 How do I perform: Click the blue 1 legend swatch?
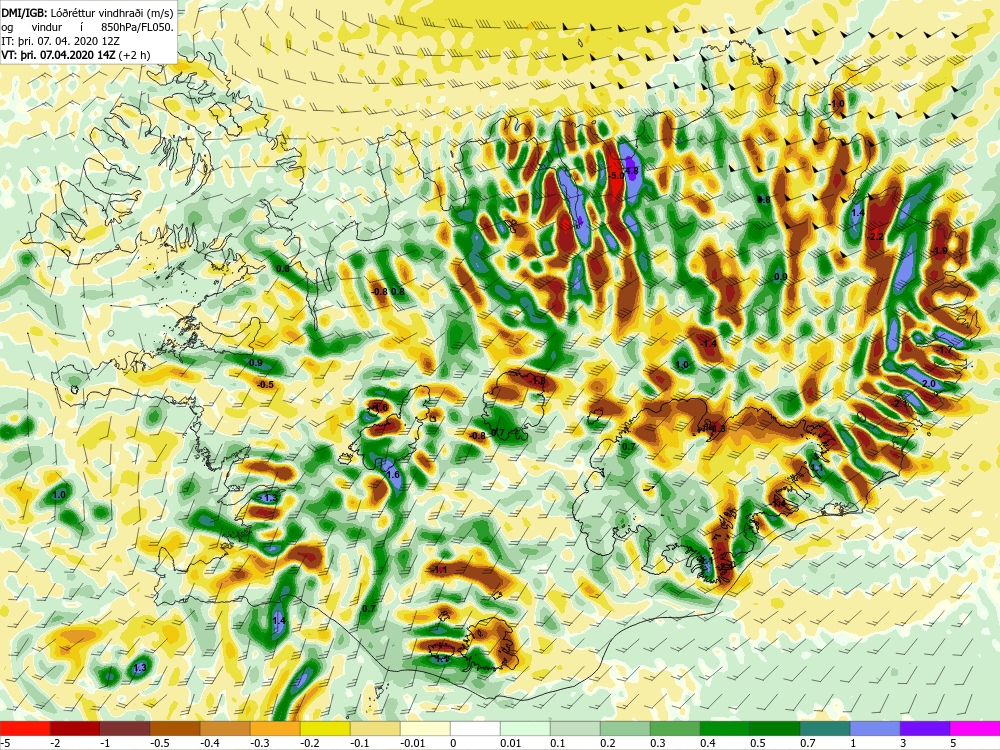click(x=875, y=729)
